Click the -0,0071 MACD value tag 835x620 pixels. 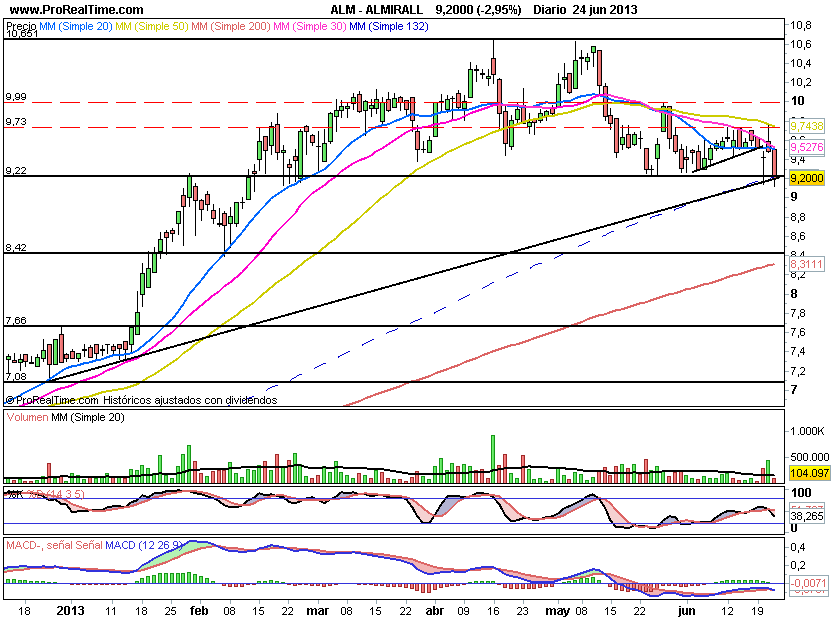(x=806, y=582)
